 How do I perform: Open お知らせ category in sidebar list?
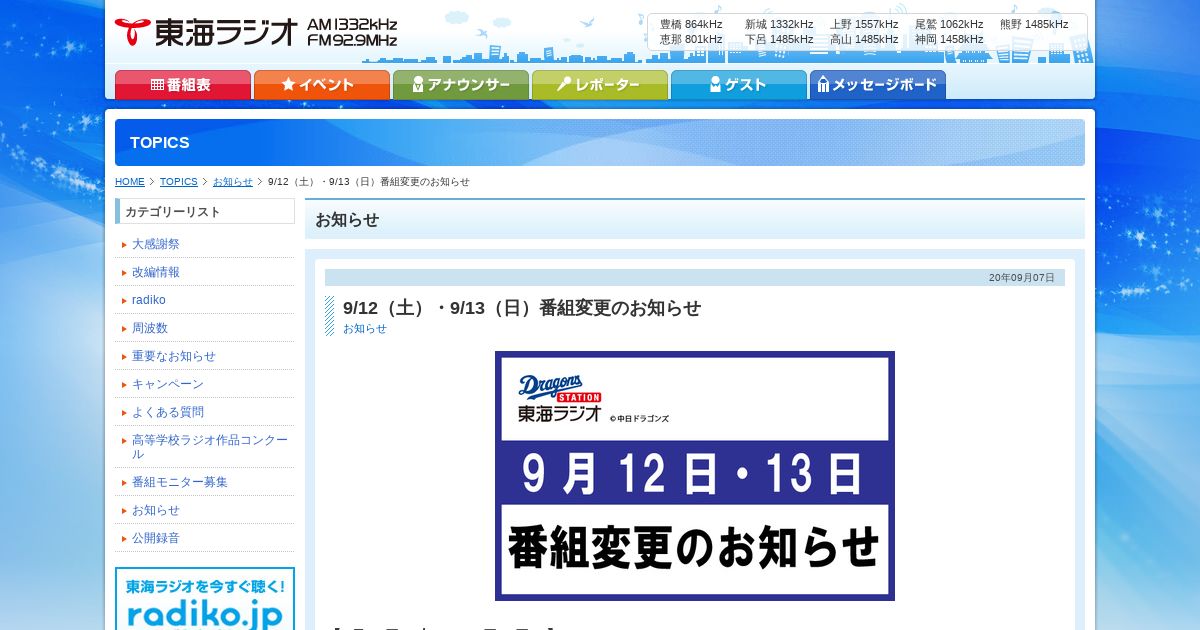coord(156,510)
